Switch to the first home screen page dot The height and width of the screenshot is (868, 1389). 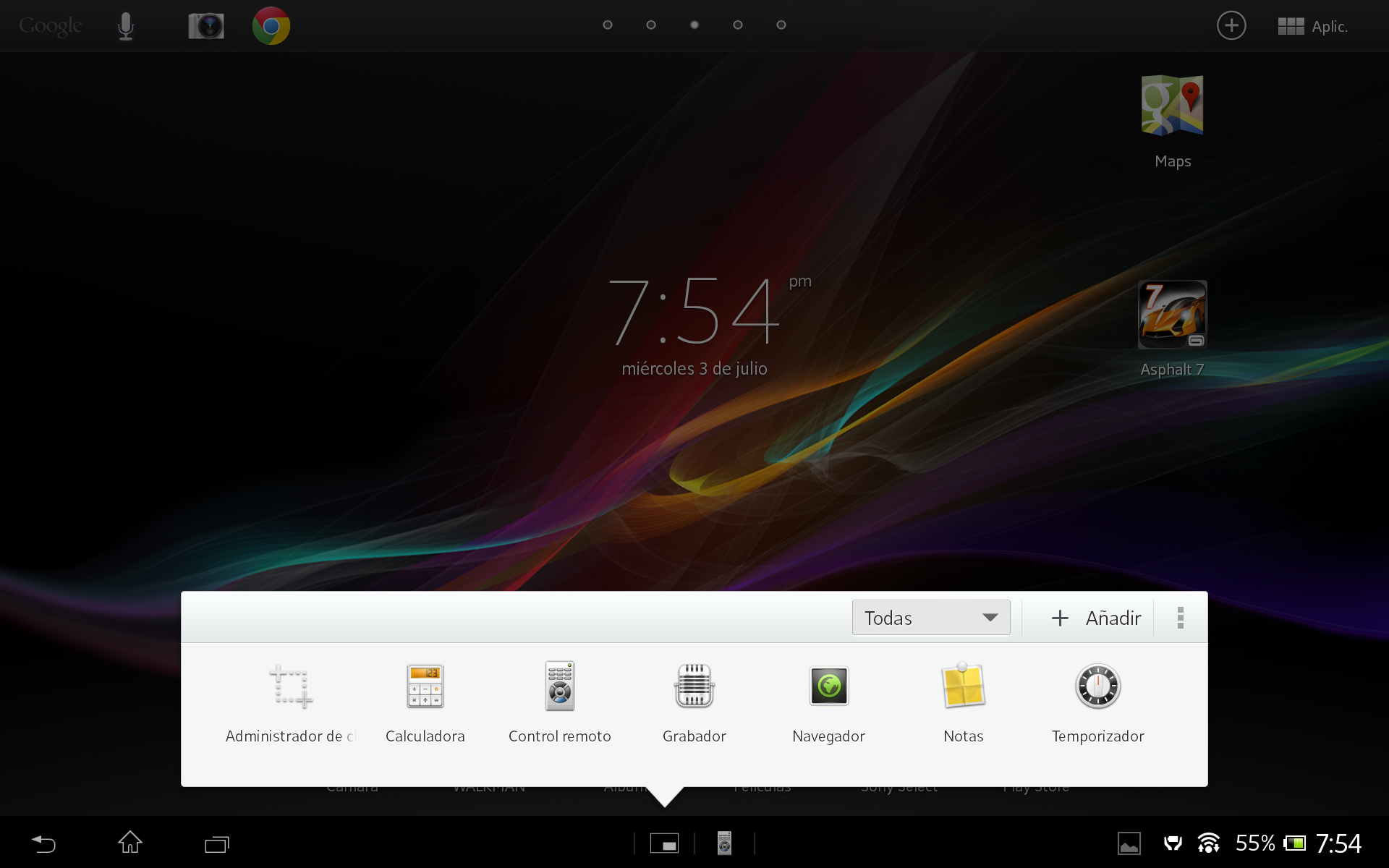click(608, 25)
